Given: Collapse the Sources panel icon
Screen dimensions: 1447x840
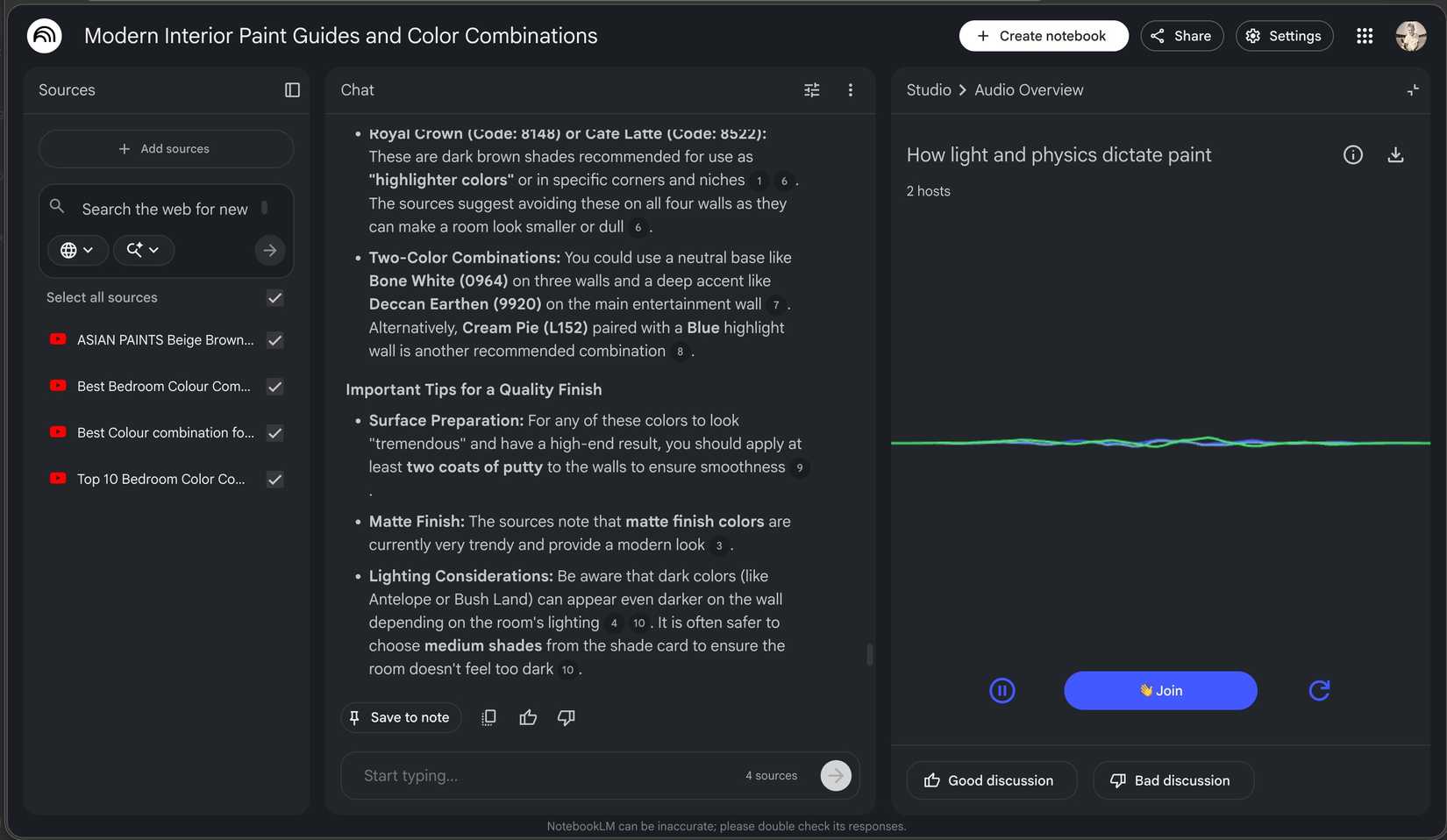Looking at the screenshot, I should (x=292, y=90).
